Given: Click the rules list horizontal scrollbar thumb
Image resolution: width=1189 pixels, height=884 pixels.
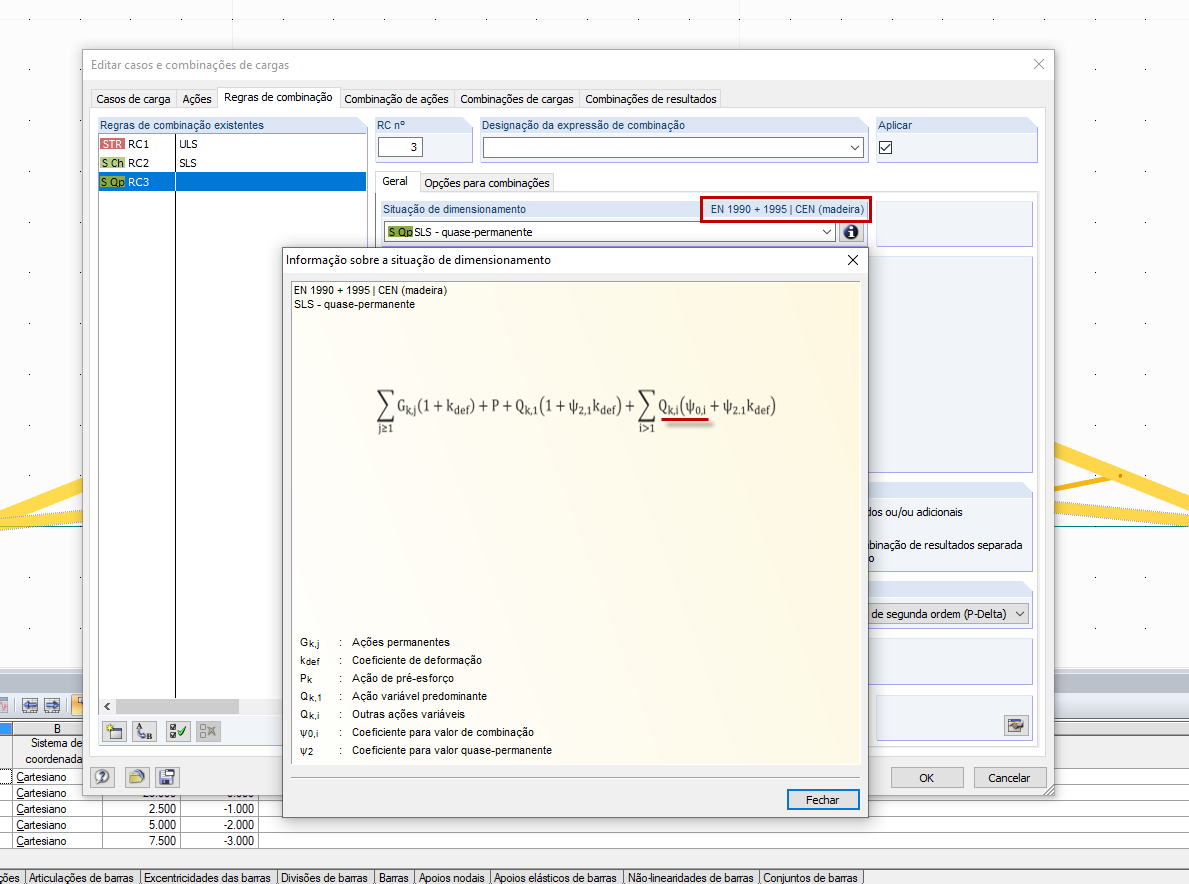Looking at the screenshot, I should [x=177, y=707].
